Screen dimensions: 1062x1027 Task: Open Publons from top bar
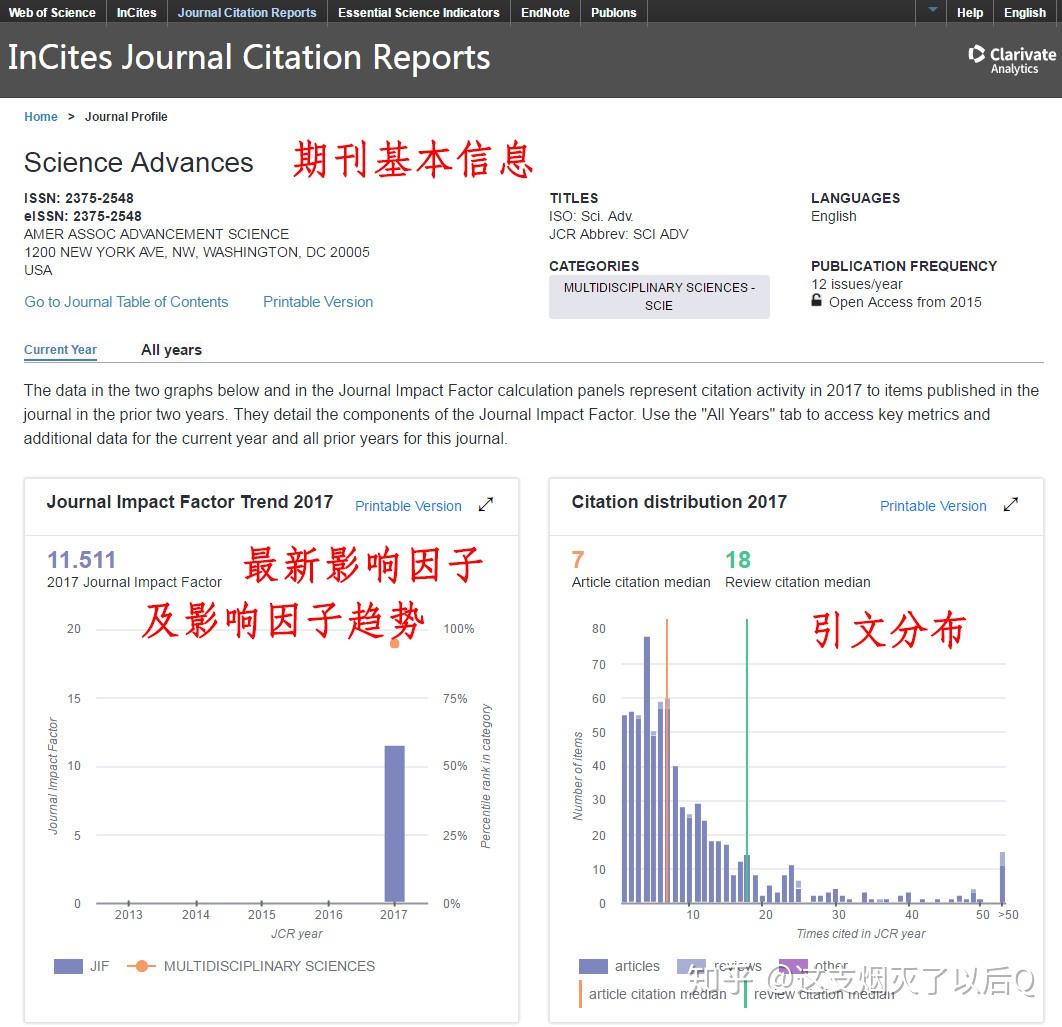(x=614, y=12)
